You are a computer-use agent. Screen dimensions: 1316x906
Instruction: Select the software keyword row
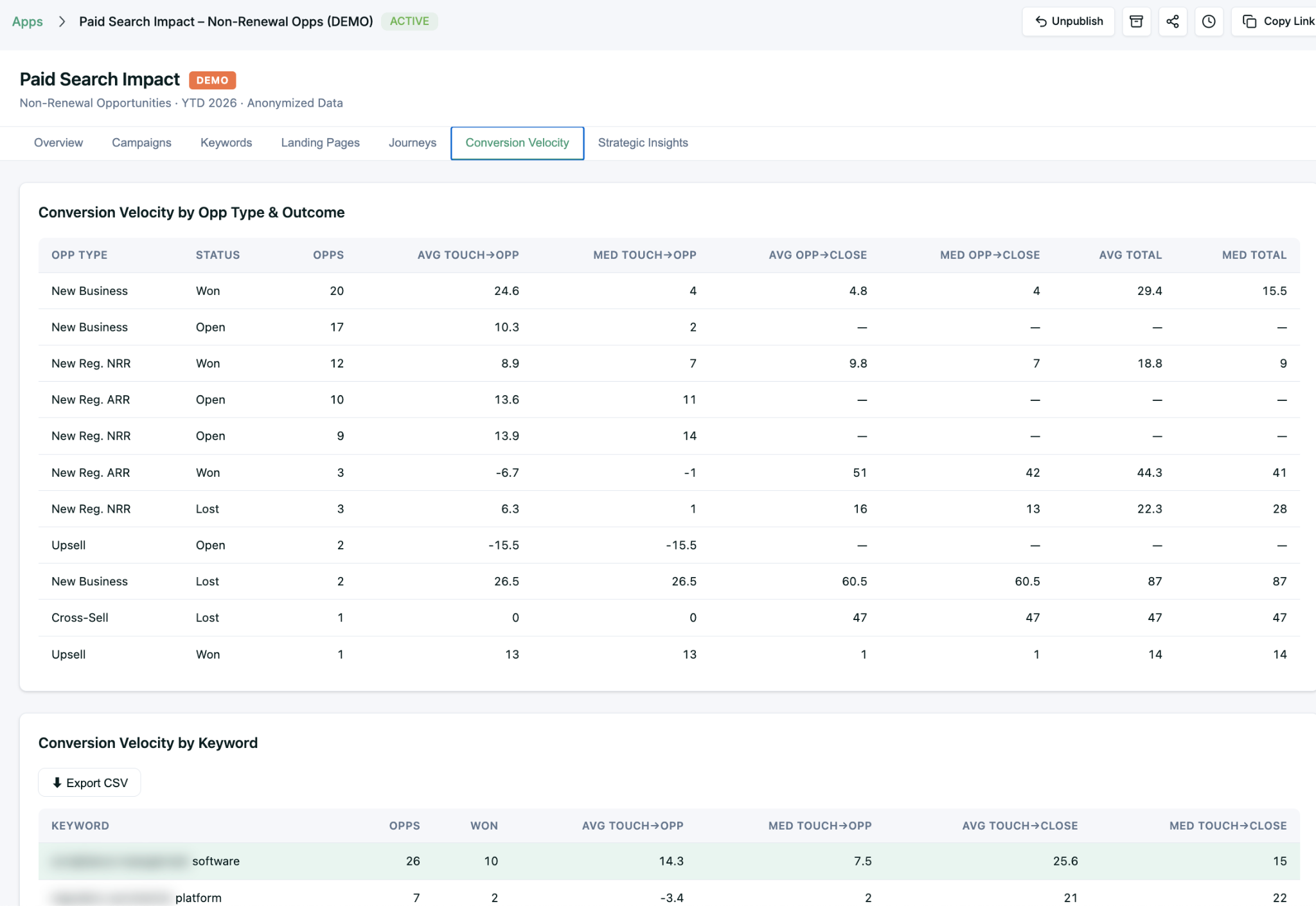coord(215,861)
